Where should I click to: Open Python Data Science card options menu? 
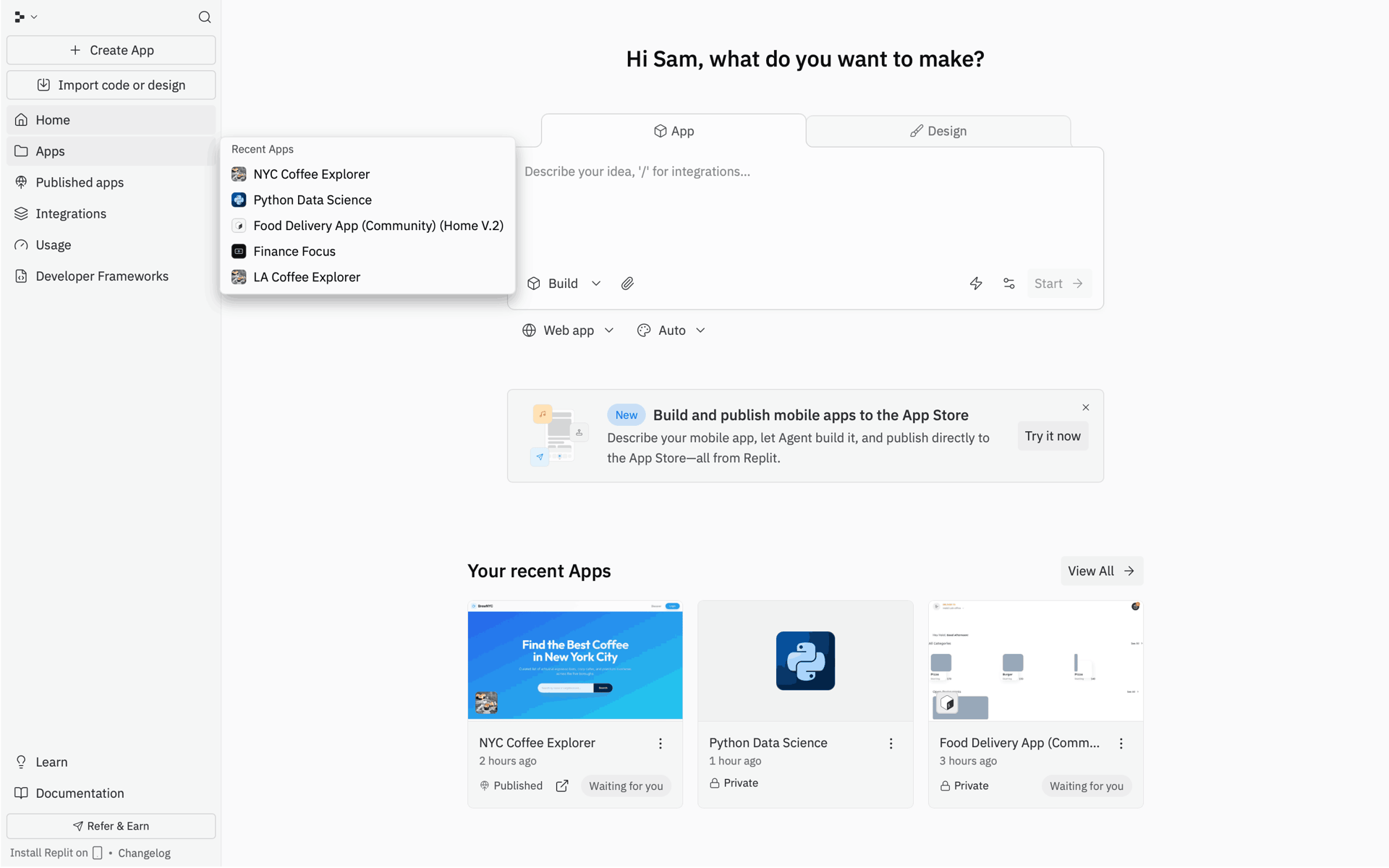pos(891,744)
